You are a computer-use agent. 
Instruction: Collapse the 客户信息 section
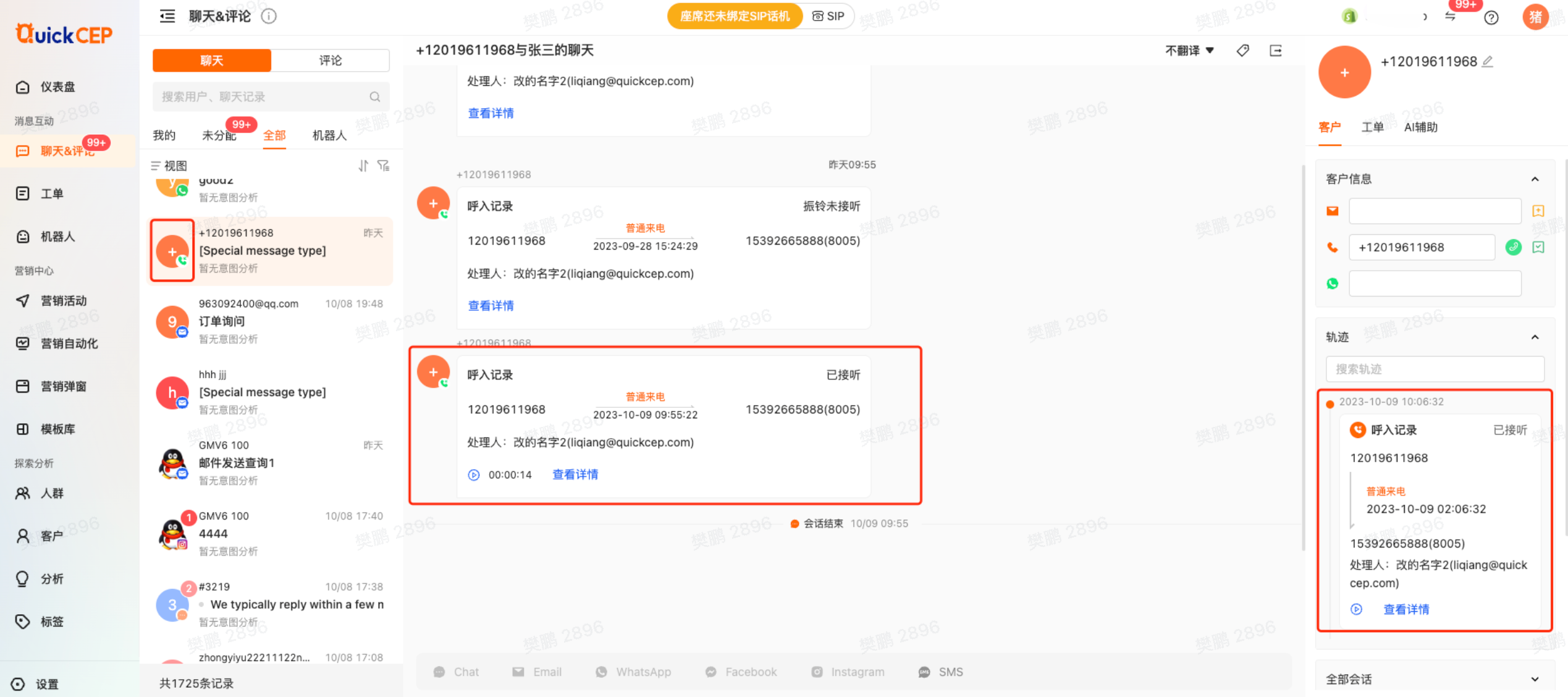click(x=1535, y=179)
